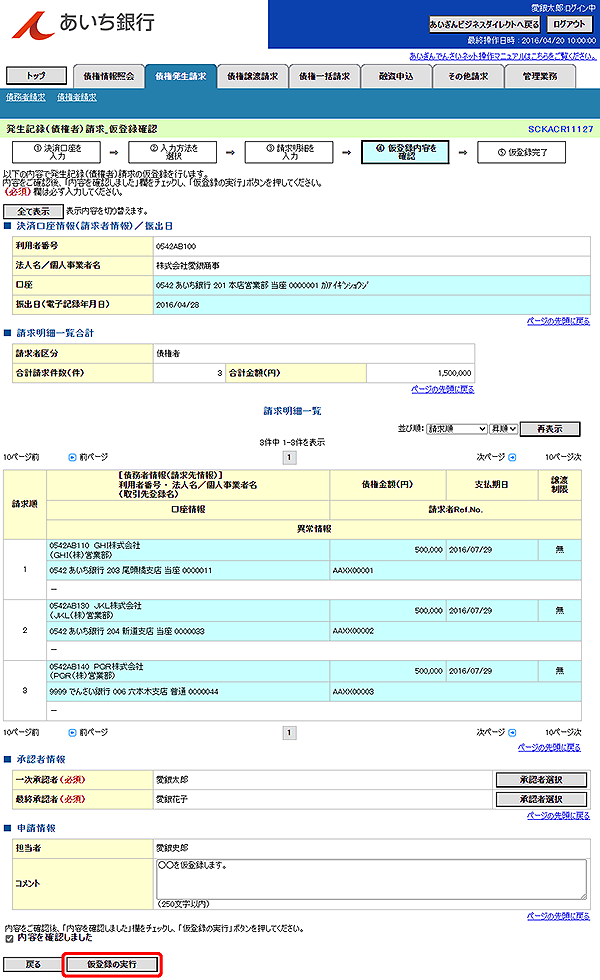Click inside the コメント text area
The height and width of the screenshot is (980, 600).
(x=371, y=879)
